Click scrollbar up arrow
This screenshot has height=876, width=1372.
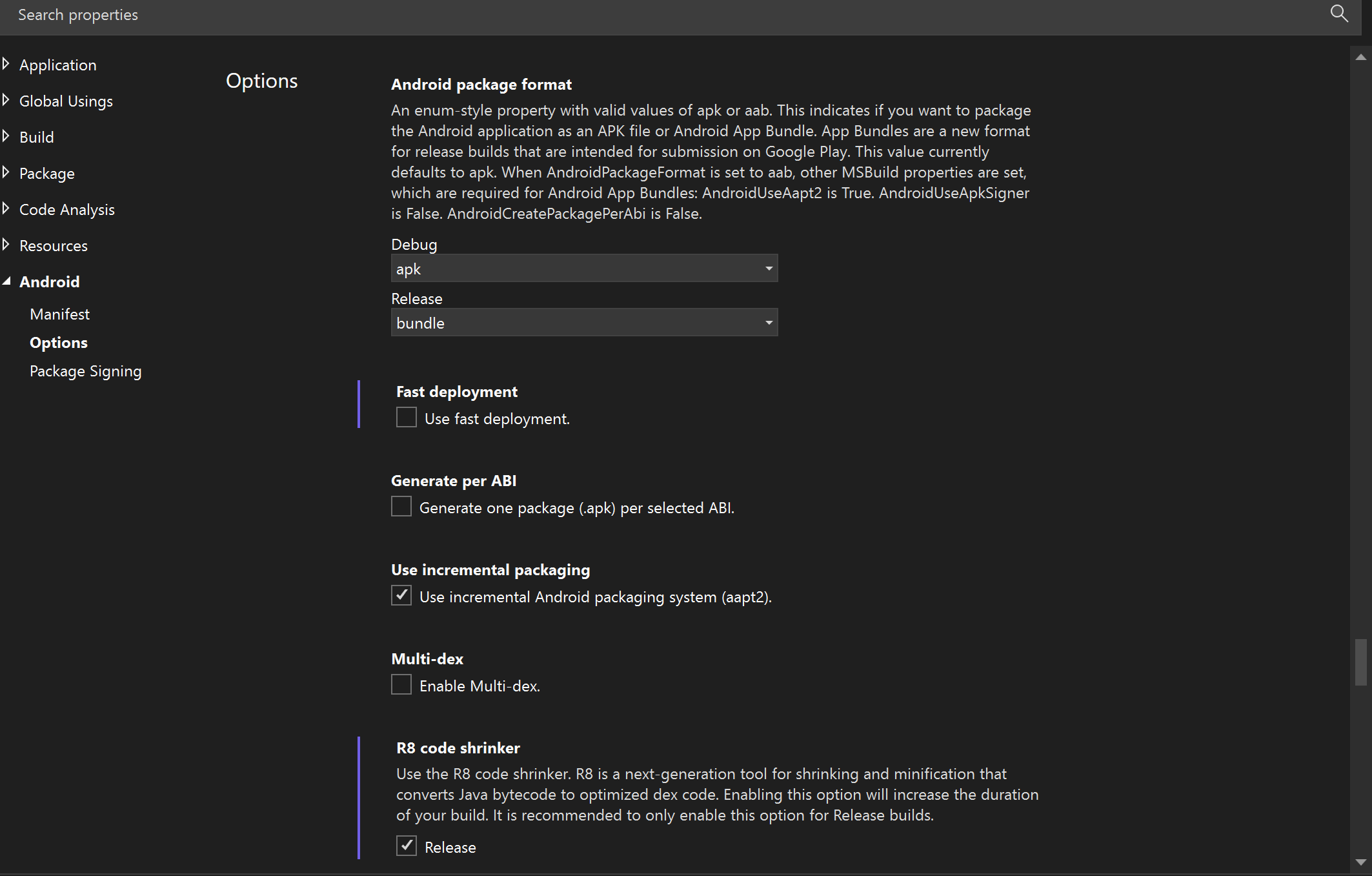[x=1360, y=57]
